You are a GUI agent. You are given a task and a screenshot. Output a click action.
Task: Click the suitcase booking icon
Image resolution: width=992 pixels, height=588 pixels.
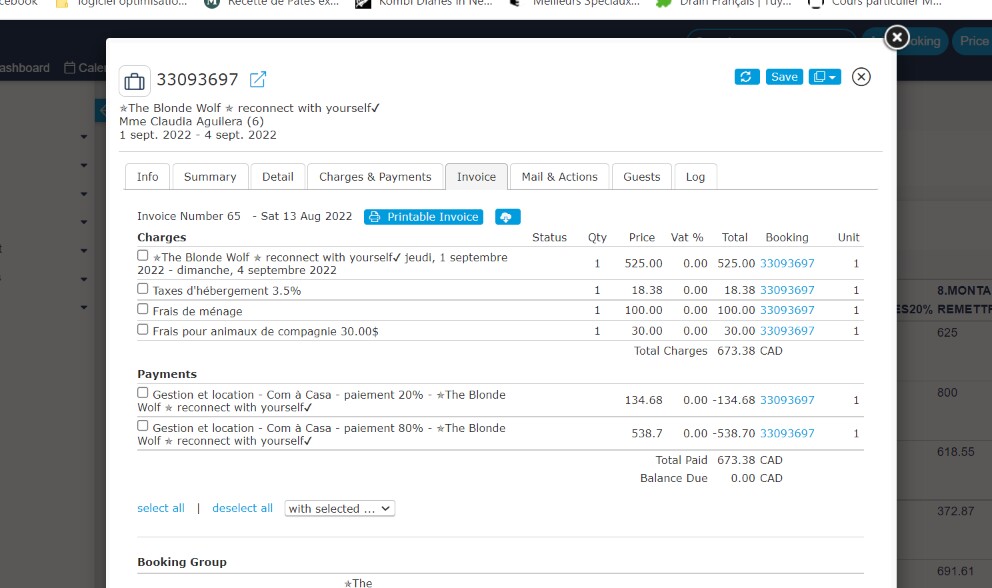click(x=134, y=81)
